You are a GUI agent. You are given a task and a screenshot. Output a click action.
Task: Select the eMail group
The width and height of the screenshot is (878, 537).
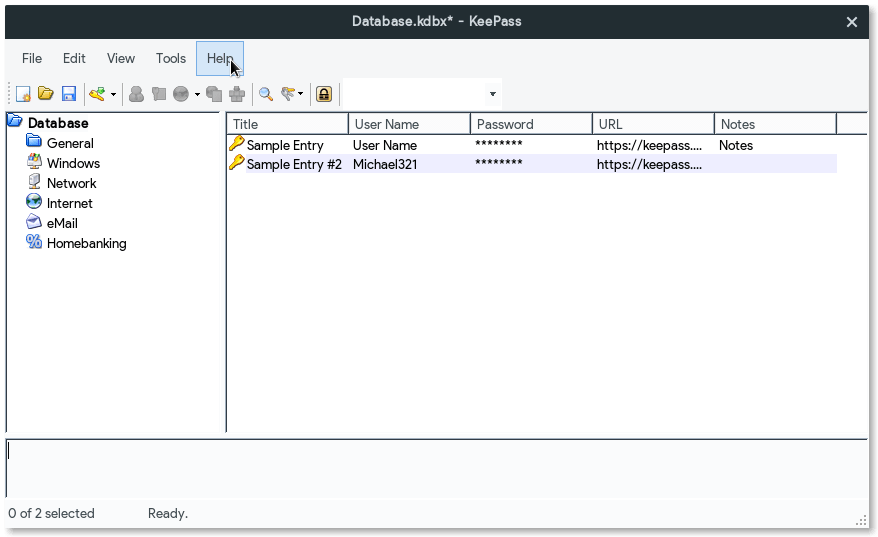pos(62,223)
